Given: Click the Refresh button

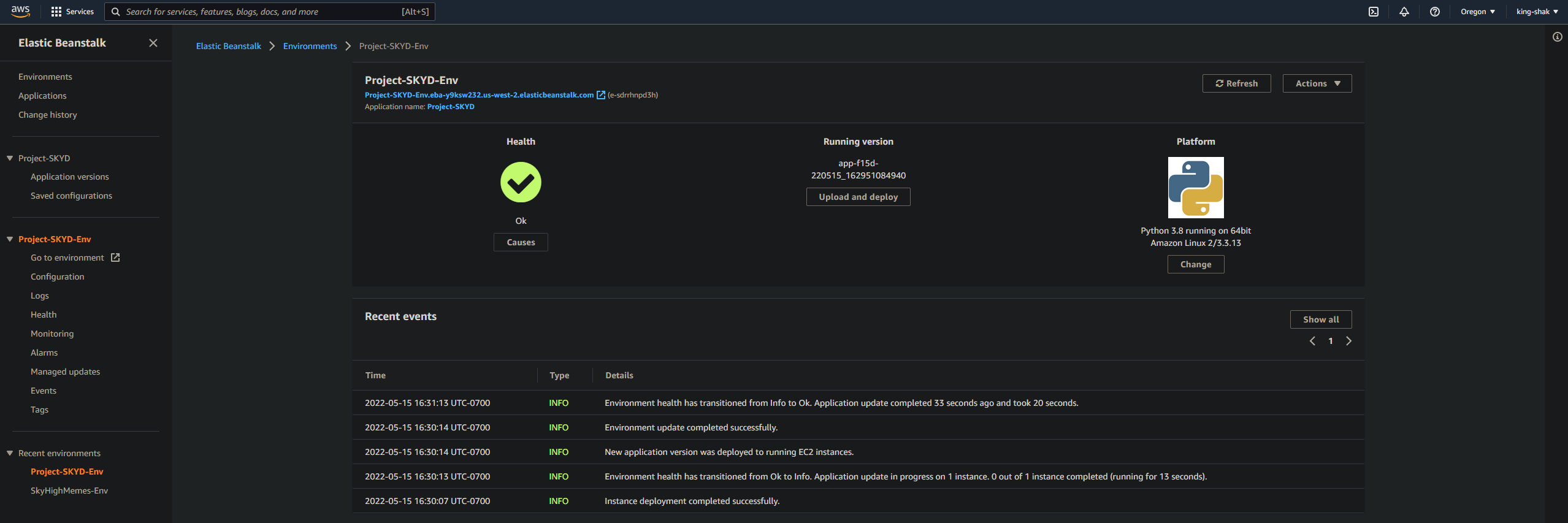Looking at the screenshot, I should [1237, 83].
